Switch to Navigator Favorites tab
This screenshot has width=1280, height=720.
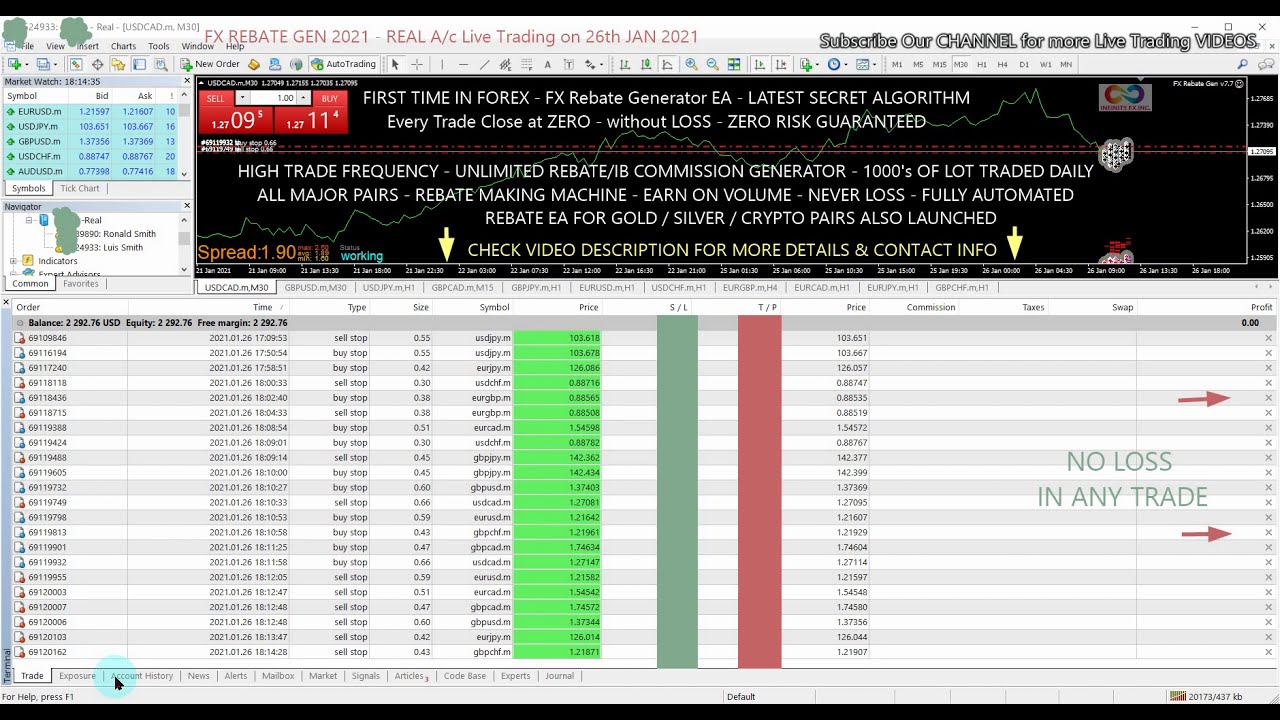(81, 284)
